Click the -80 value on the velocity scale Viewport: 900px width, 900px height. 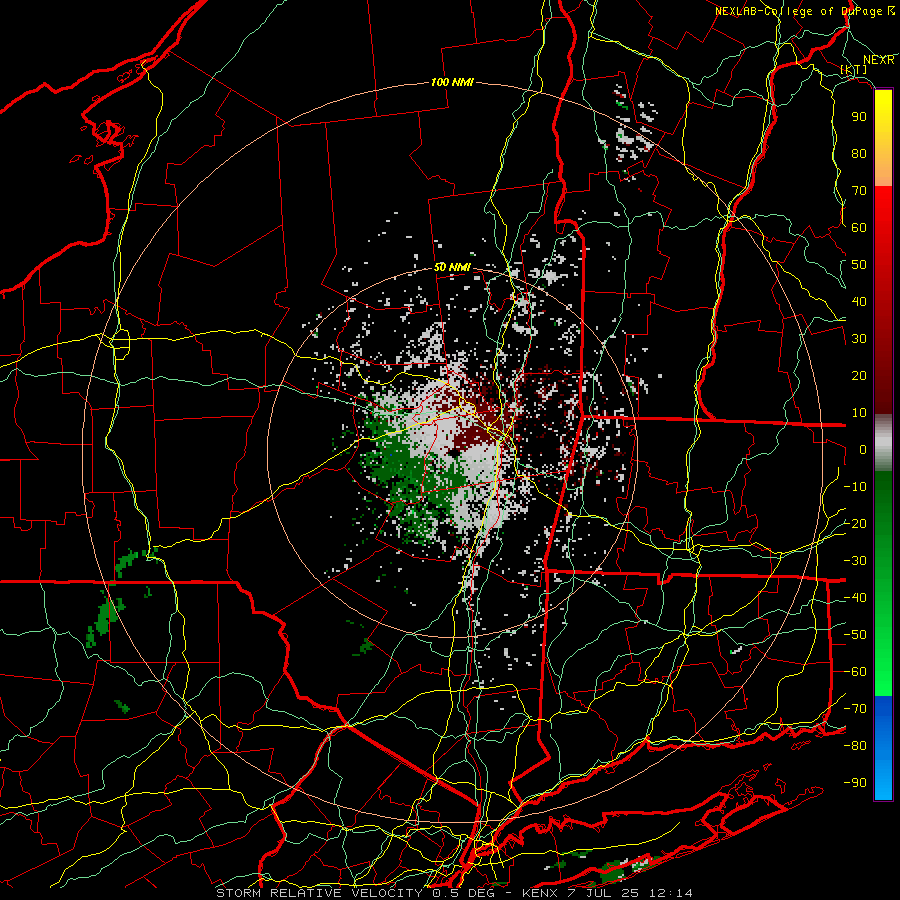(855, 746)
